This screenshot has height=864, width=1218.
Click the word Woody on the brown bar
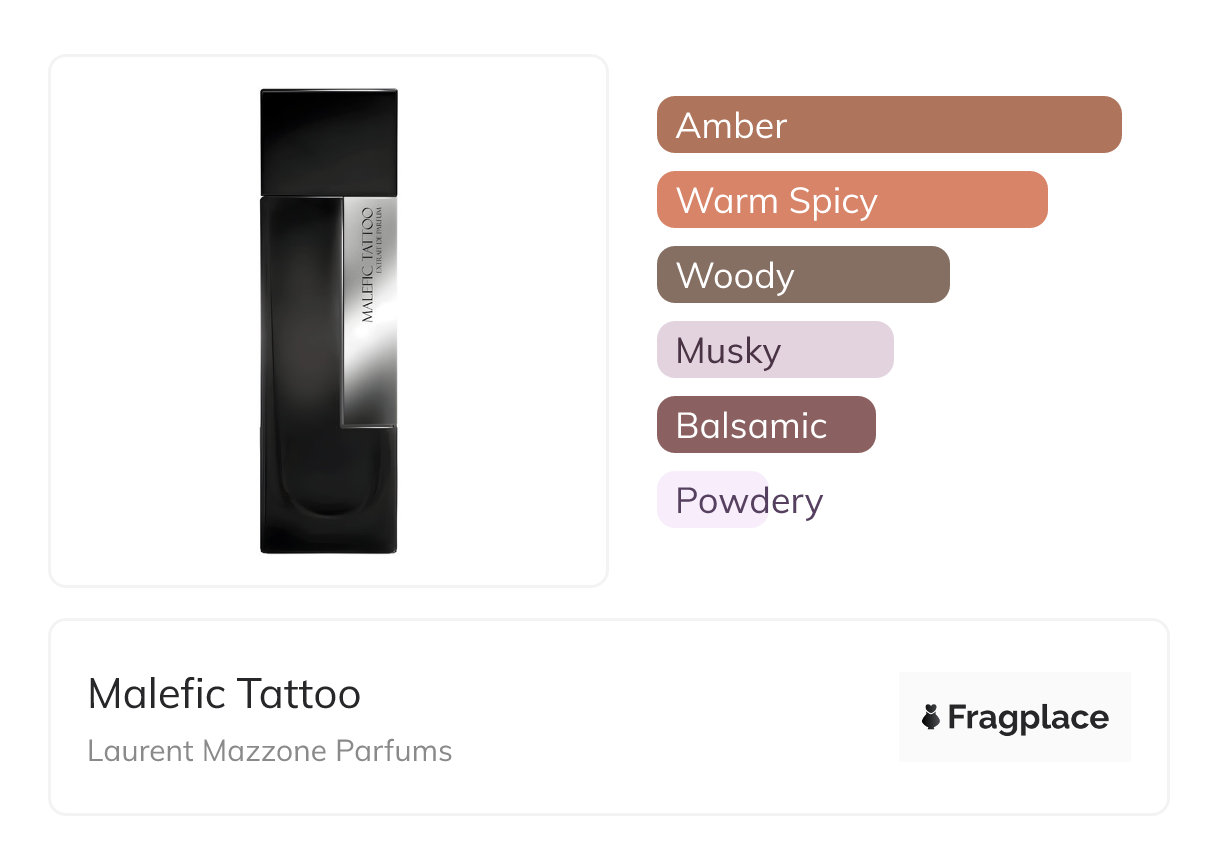pos(735,276)
